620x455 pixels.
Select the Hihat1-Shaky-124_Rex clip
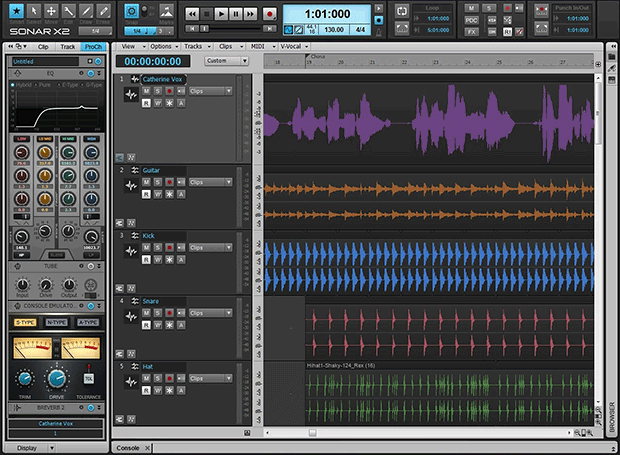point(449,393)
